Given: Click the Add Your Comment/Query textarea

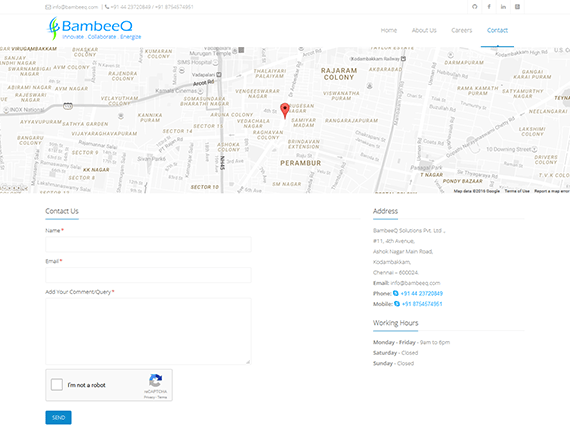Looking at the screenshot, I should coord(148,331).
